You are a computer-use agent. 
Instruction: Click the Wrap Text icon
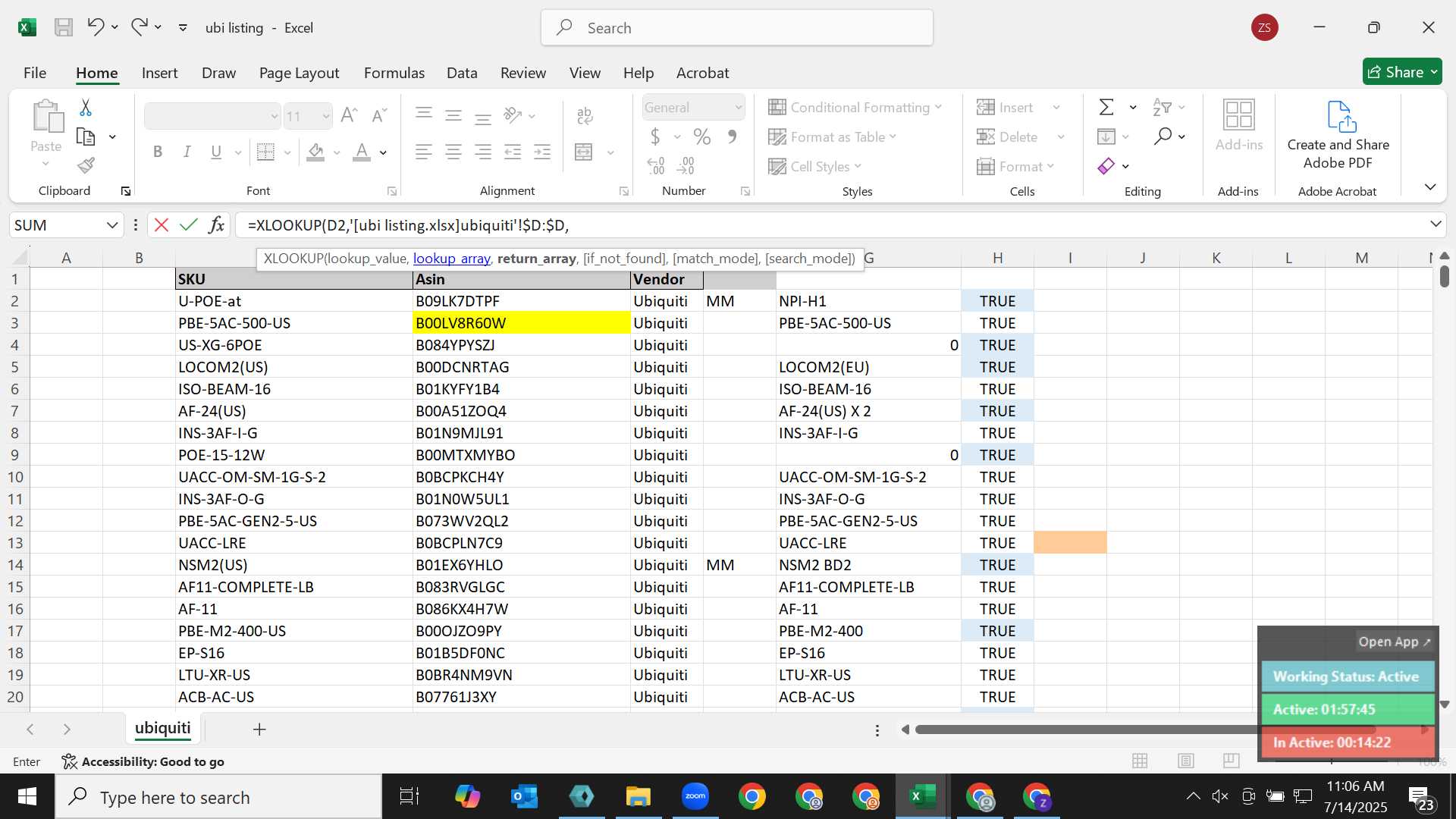585,115
